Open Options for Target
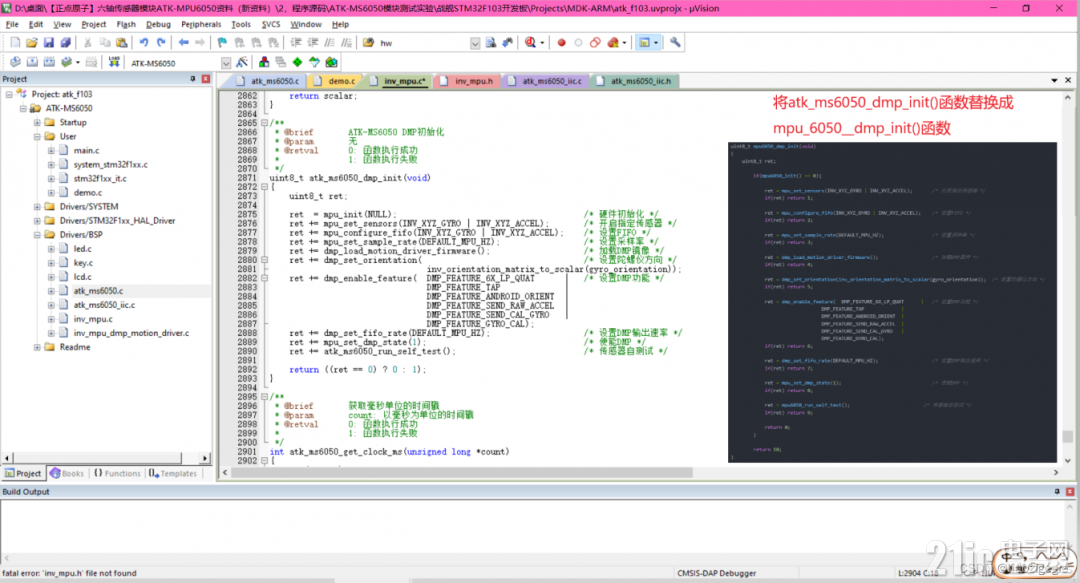Screen dimensions: 1080x583 pyautogui.click(x=242, y=63)
